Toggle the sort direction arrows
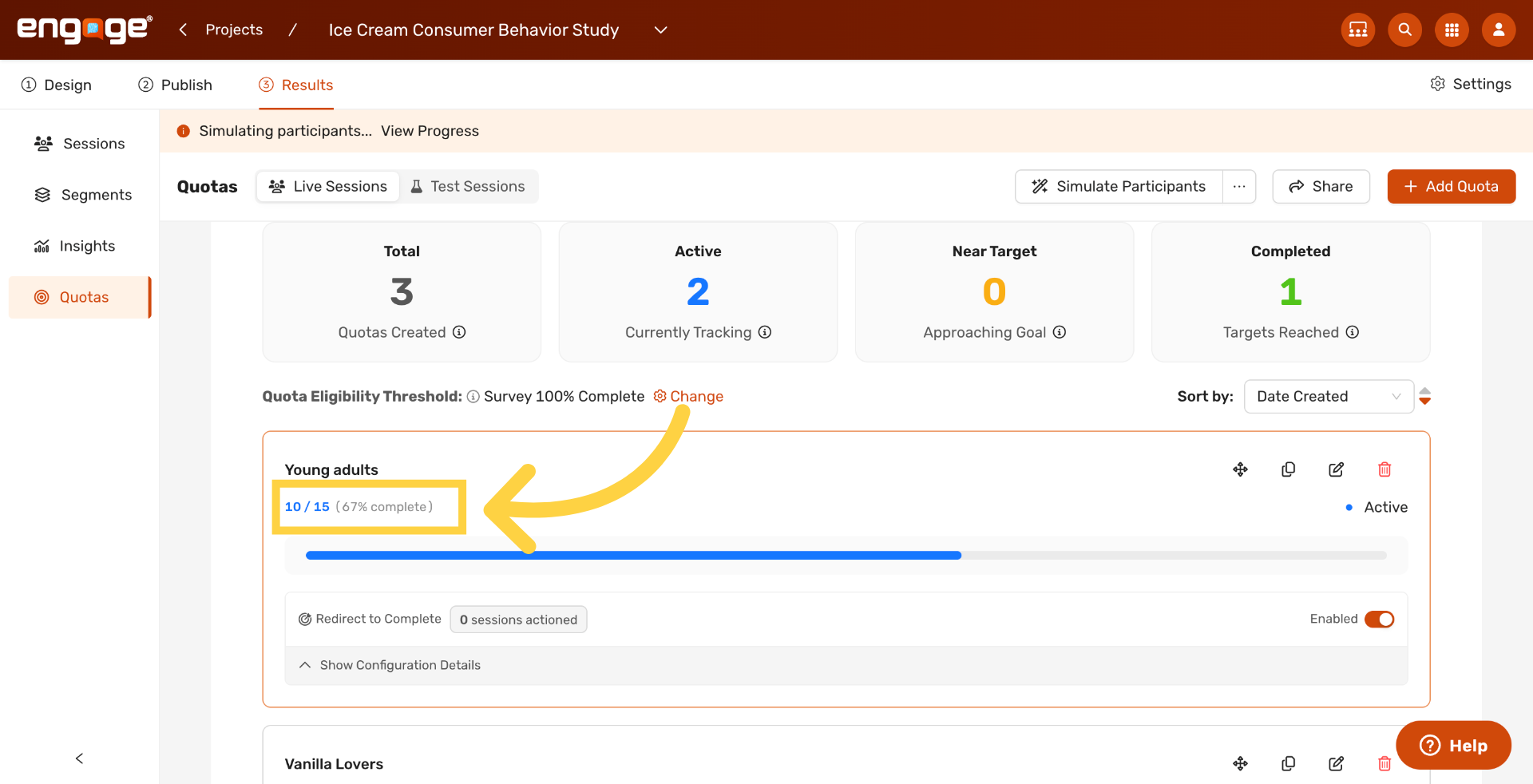 click(1424, 397)
